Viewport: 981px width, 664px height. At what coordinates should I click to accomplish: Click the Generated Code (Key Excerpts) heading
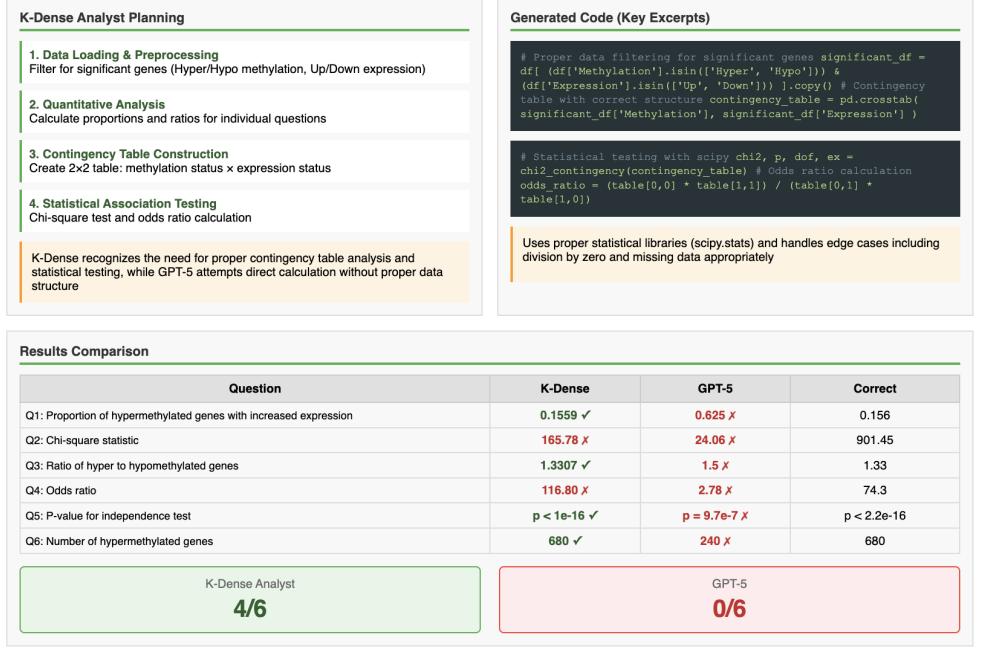[598, 18]
